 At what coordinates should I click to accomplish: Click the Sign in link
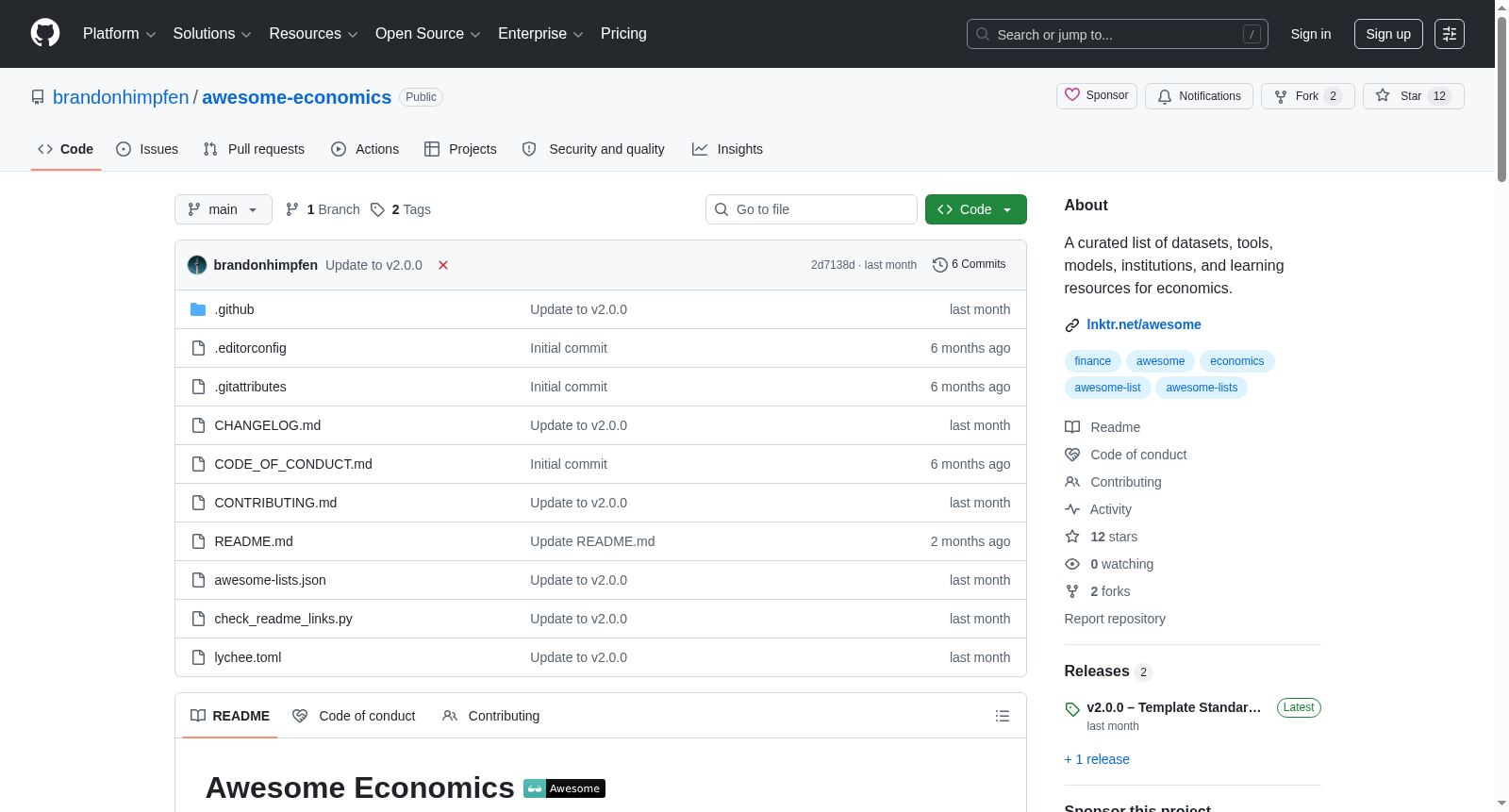(1311, 34)
